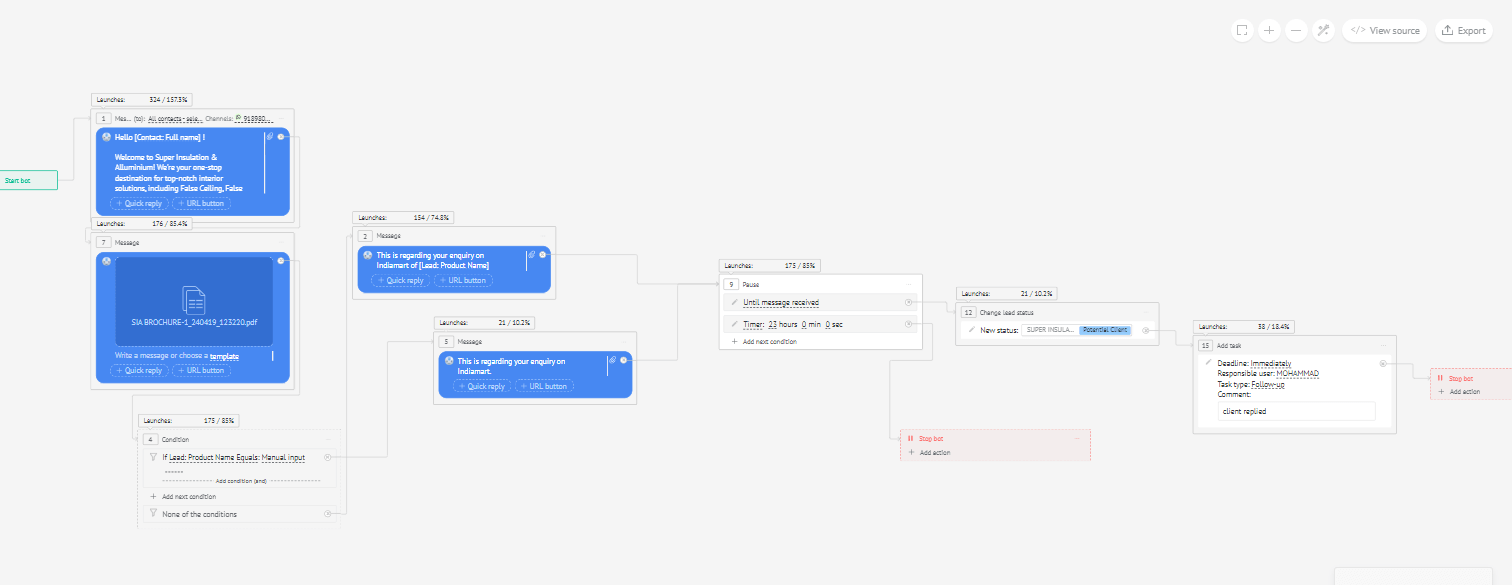
Task: Click None of the conditions row
Action: pyautogui.click(x=240, y=514)
